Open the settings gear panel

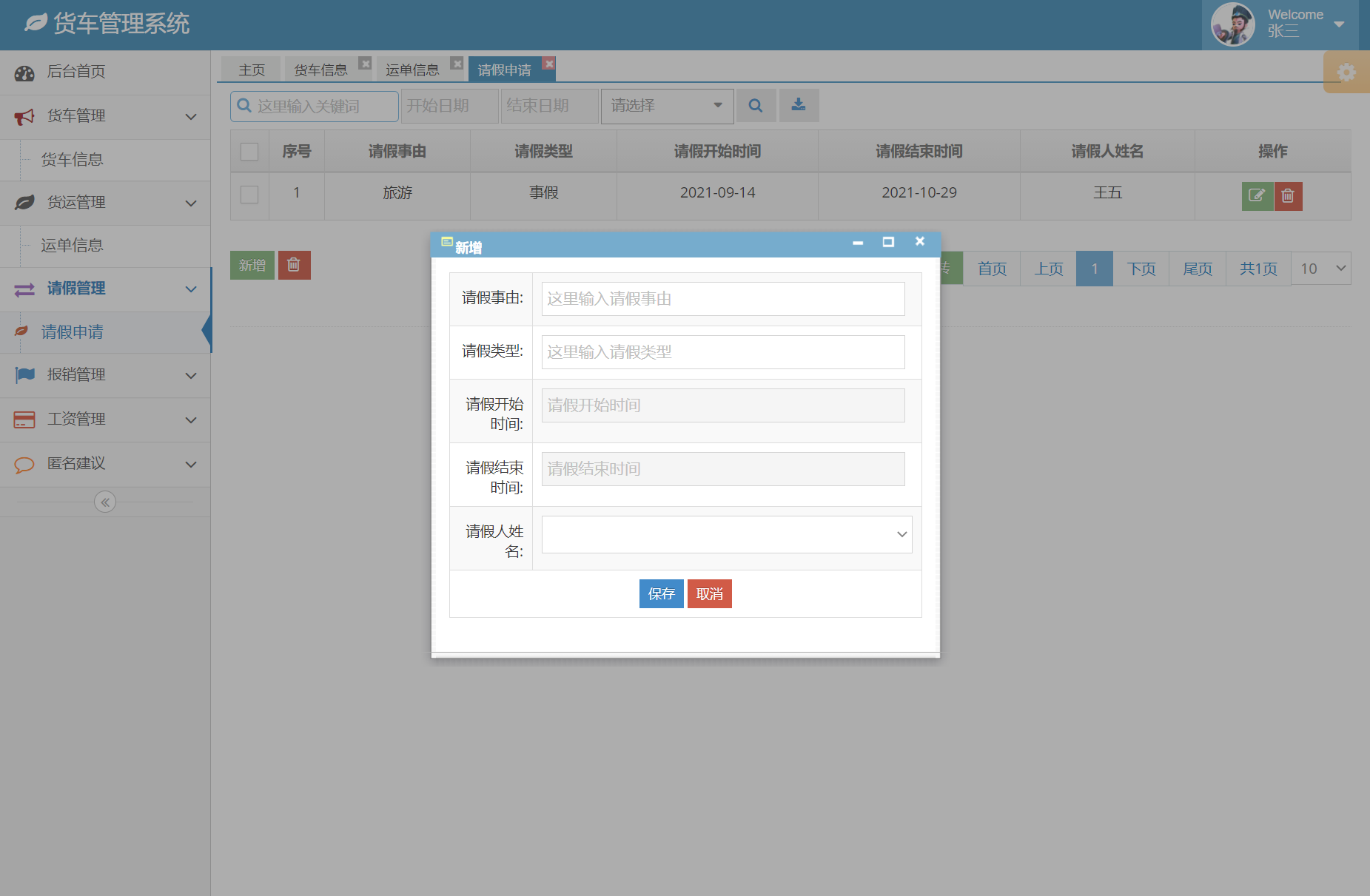pos(1346,72)
